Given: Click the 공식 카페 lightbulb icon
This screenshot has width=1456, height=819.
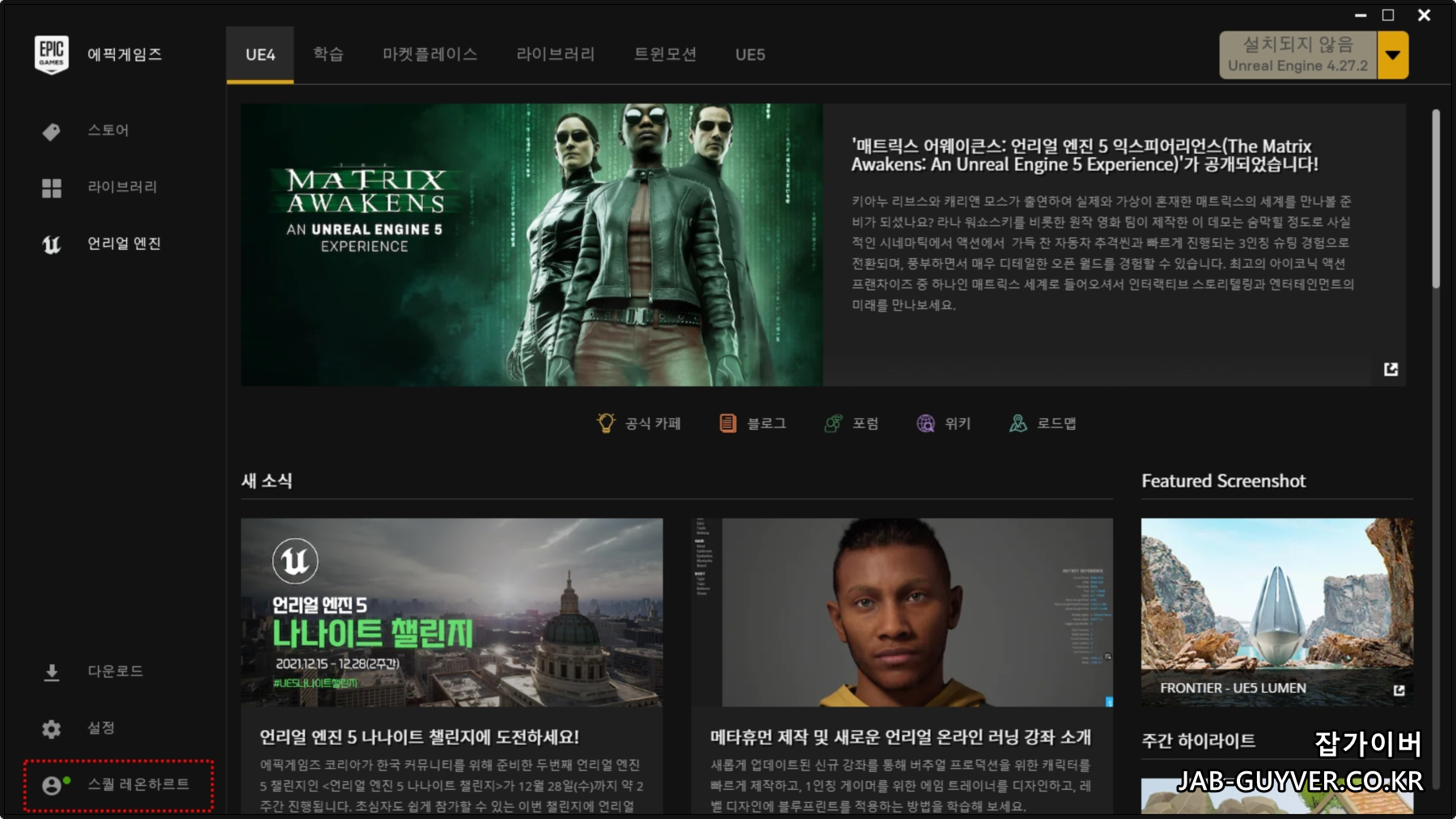Looking at the screenshot, I should click(x=606, y=423).
